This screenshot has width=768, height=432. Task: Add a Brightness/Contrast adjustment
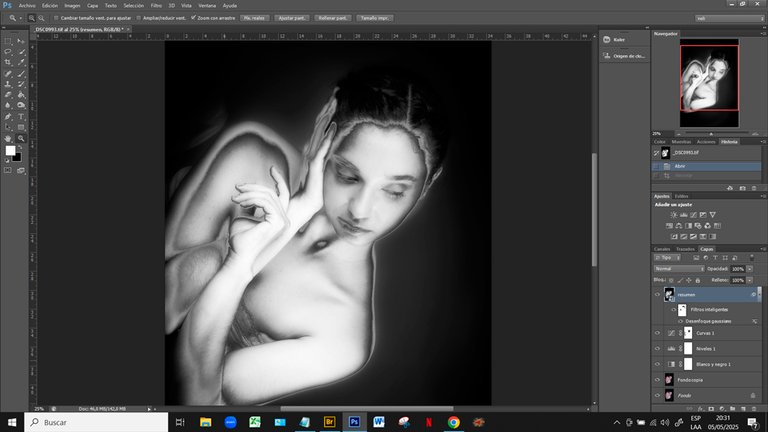tap(674, 215)
